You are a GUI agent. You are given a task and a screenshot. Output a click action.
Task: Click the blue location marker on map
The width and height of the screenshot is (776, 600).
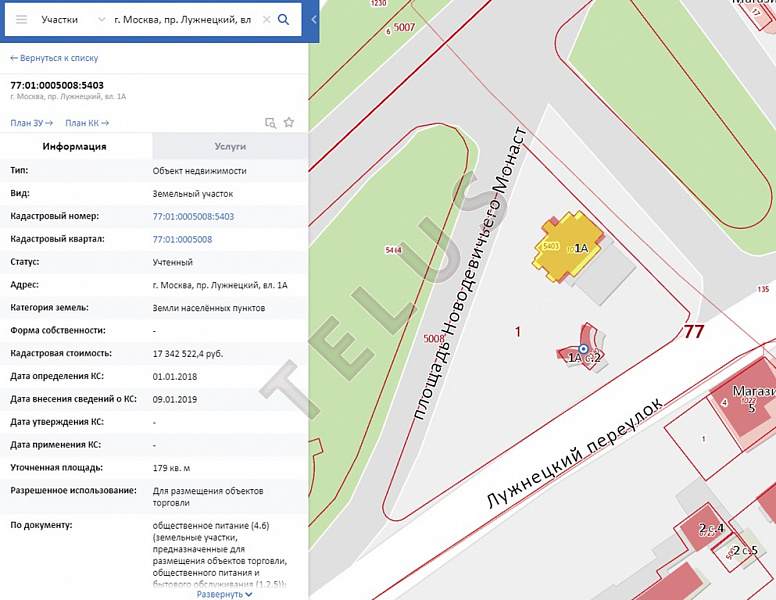[x=583, y=349]
